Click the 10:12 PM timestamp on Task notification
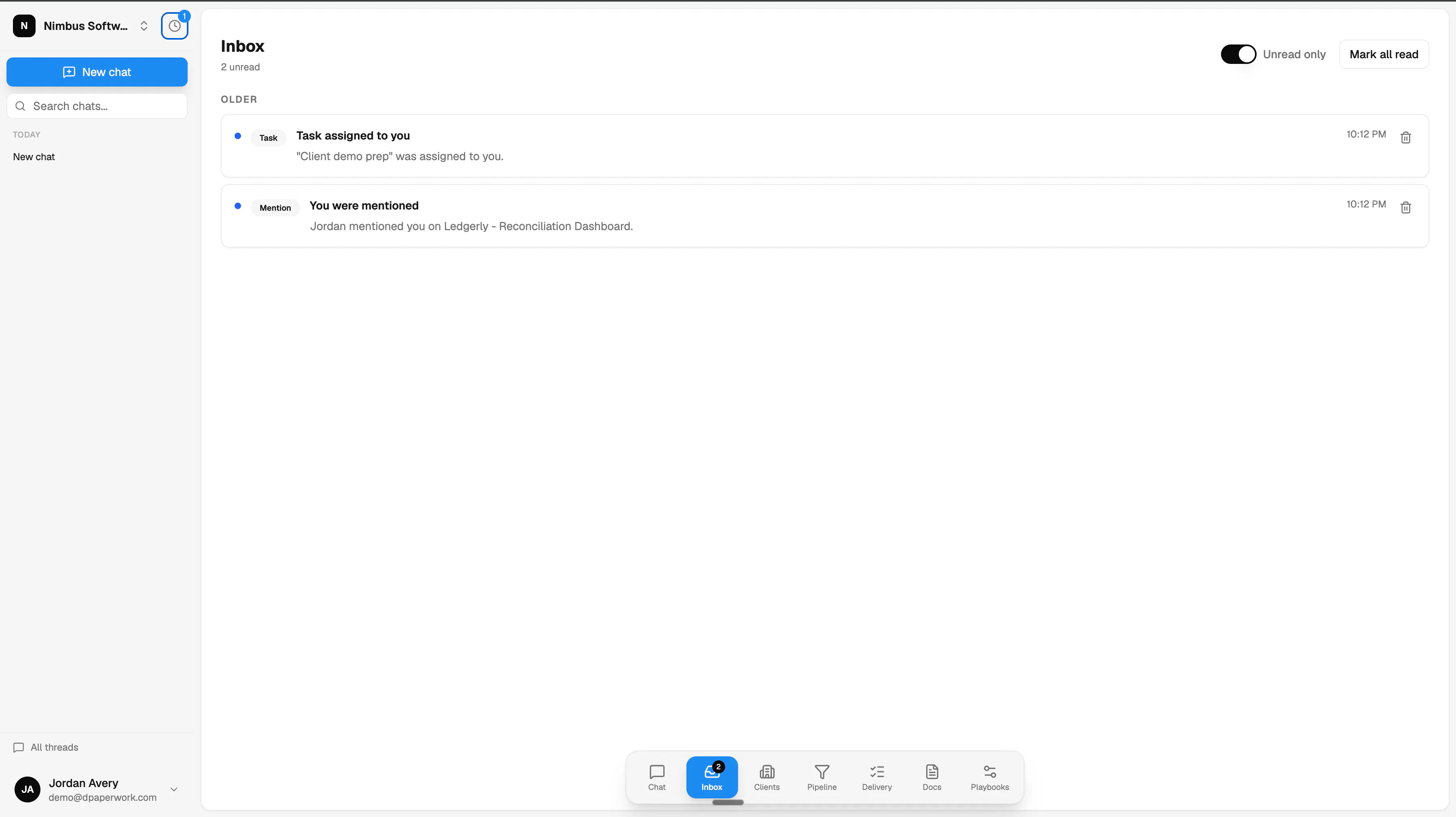Viewport: 1456px width, 817px height. (x=1365, y=135)
